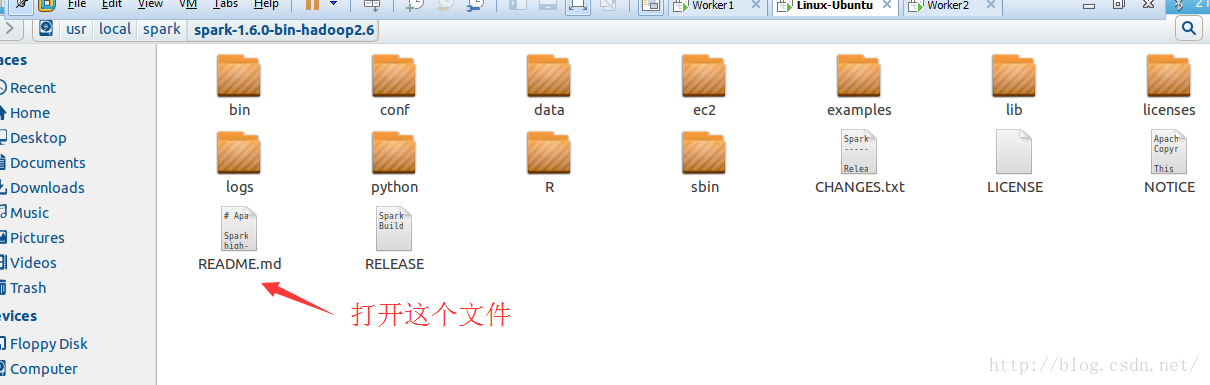The image size is (1210, 385).
Task: Select the LICENSE file icon
Action: (1014, 153)
